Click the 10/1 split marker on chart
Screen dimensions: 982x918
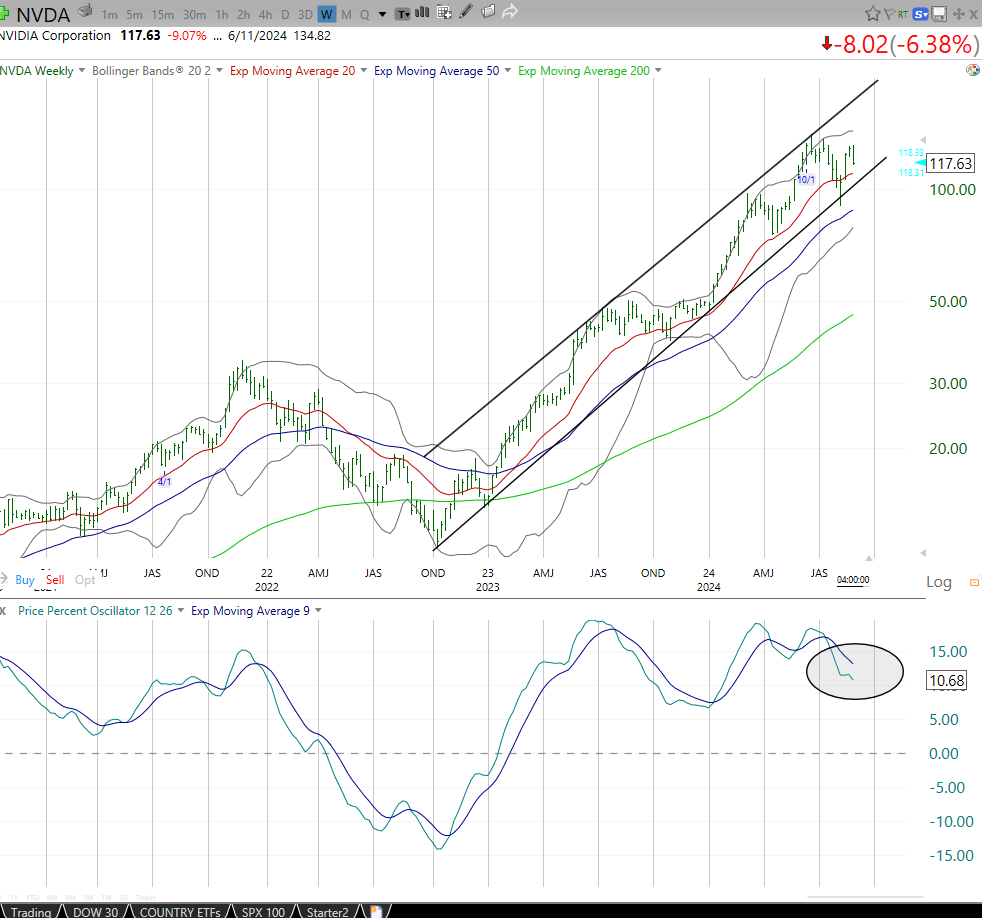806,180
